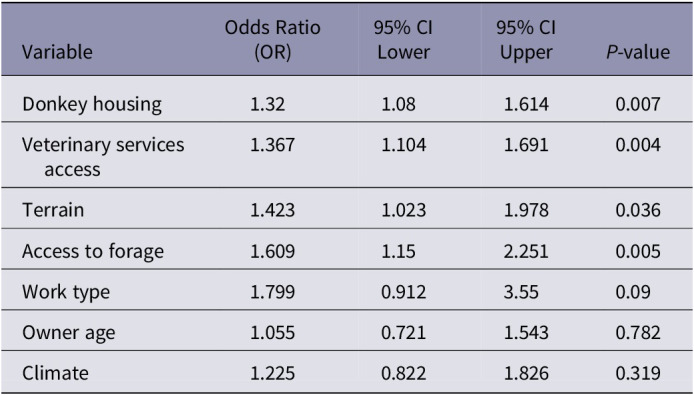Select the Owner age row label

tap(69, 333)
